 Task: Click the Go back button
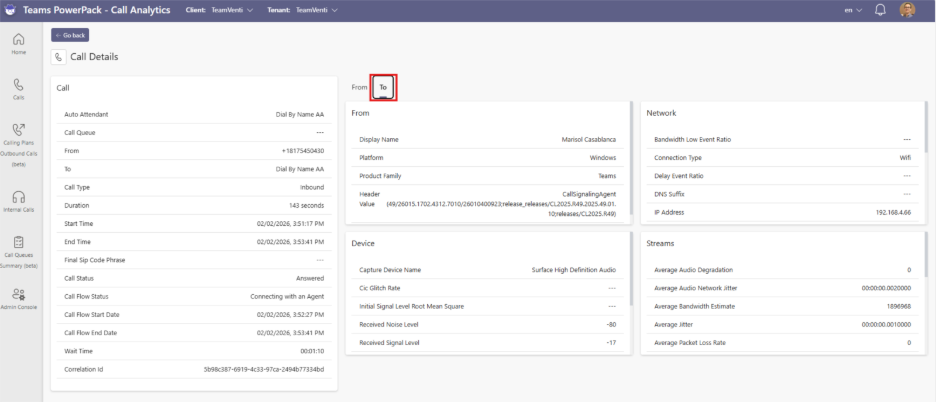70,35
